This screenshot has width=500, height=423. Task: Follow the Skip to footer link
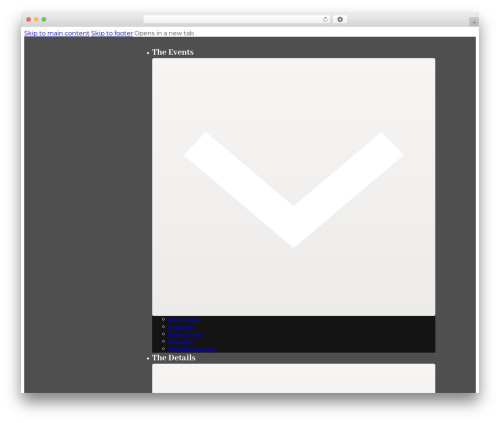112,33
